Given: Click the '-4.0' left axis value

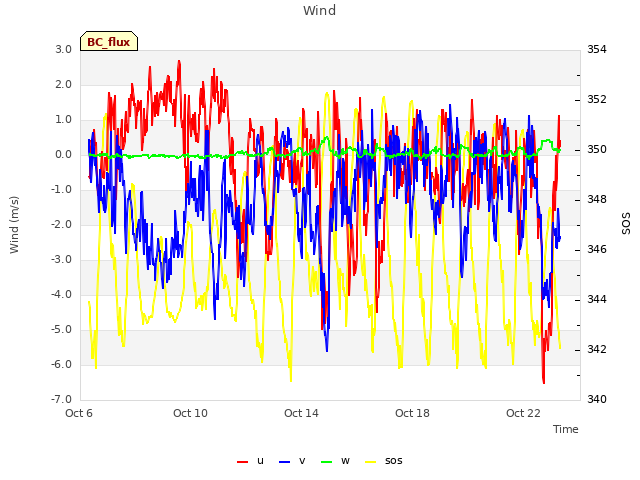Looking at the screenshot, I should point(62,294).
